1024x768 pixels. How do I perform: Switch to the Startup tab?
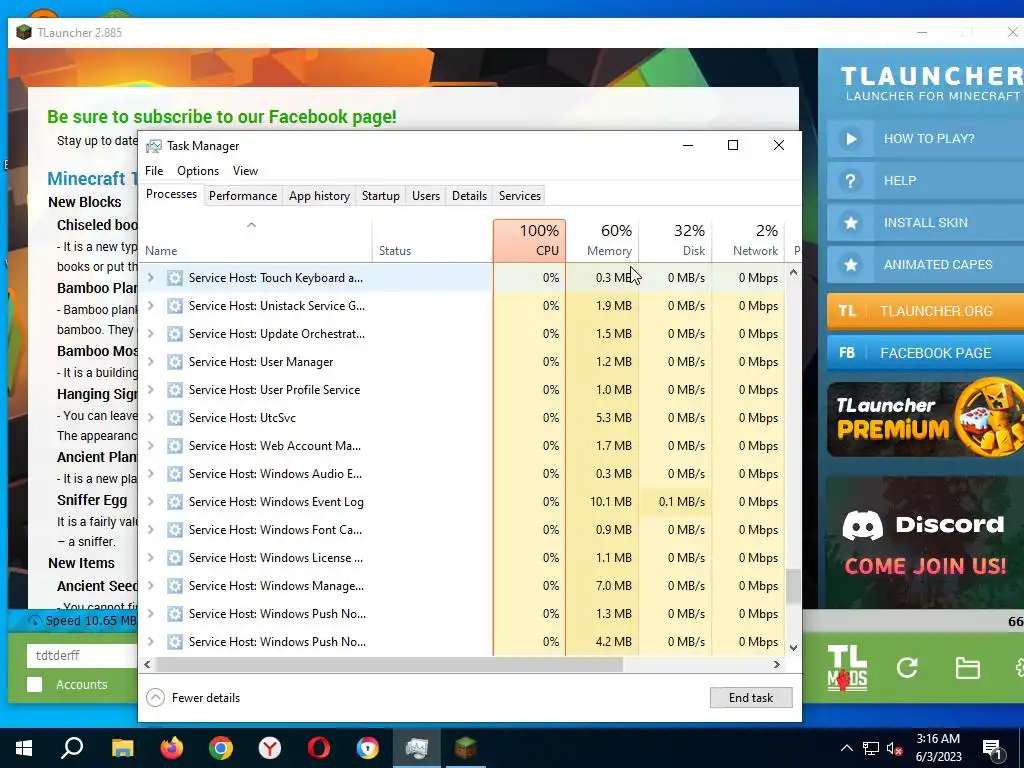[x=381, y=196]
